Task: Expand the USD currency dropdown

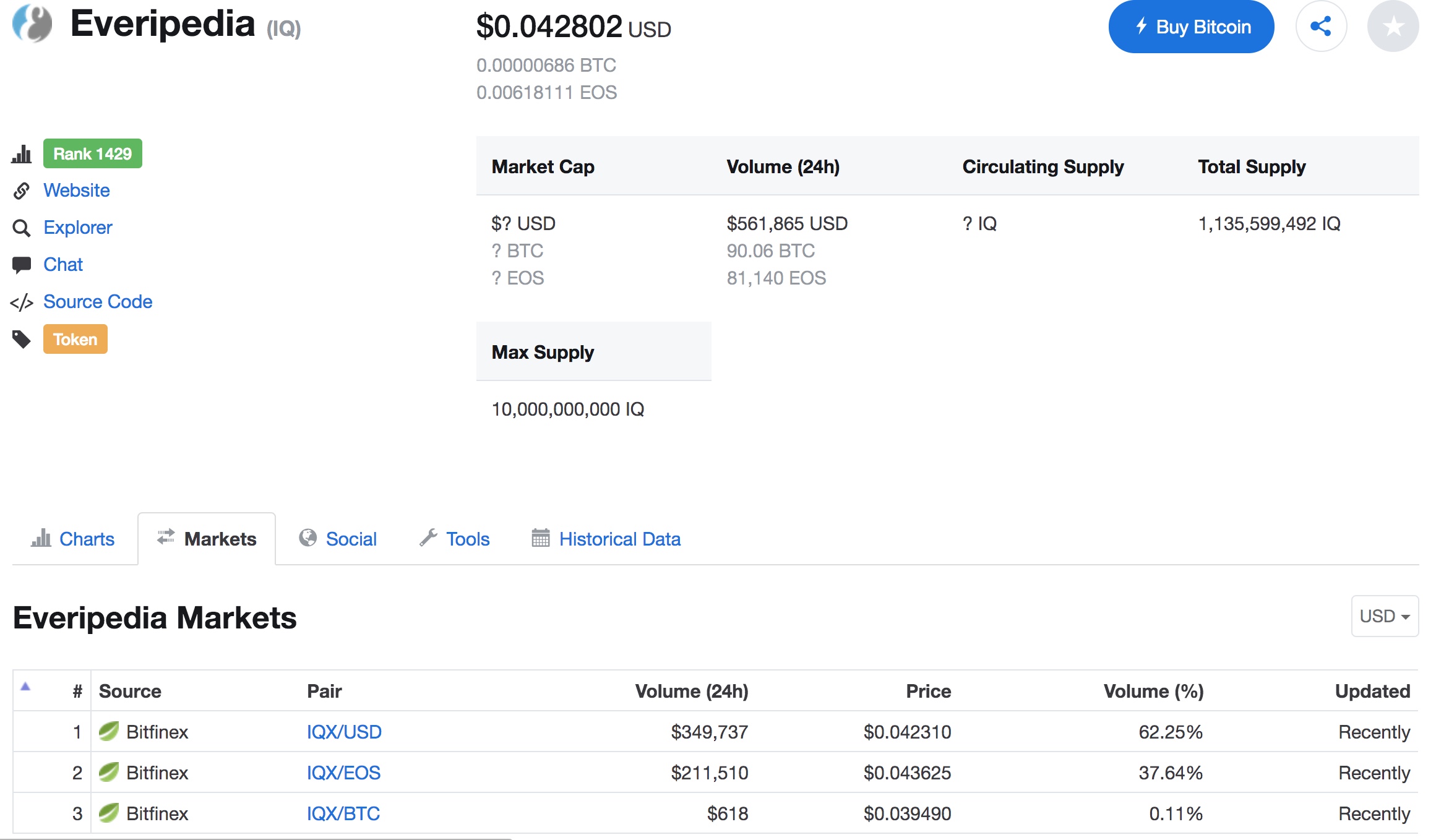Action: pos(1384,616)
